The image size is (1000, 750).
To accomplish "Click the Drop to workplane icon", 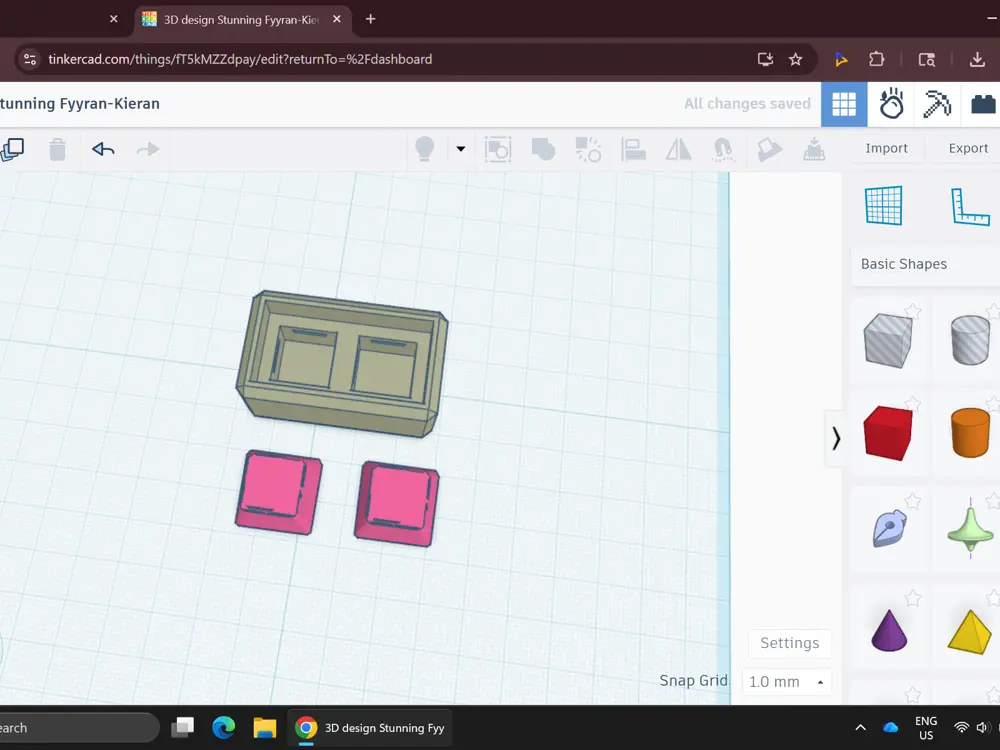I will coord(814,149).
